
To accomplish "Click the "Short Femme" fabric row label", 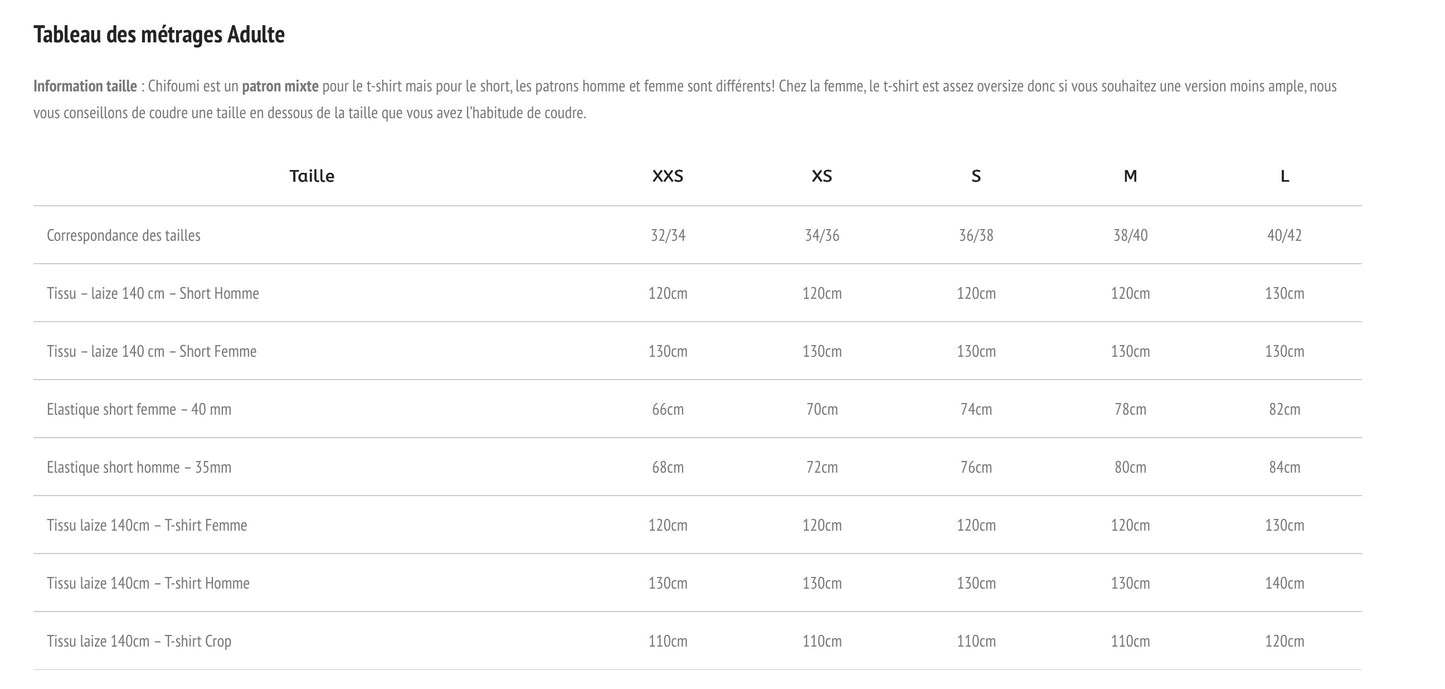I will pyautogui.click(x=152, y=352).
